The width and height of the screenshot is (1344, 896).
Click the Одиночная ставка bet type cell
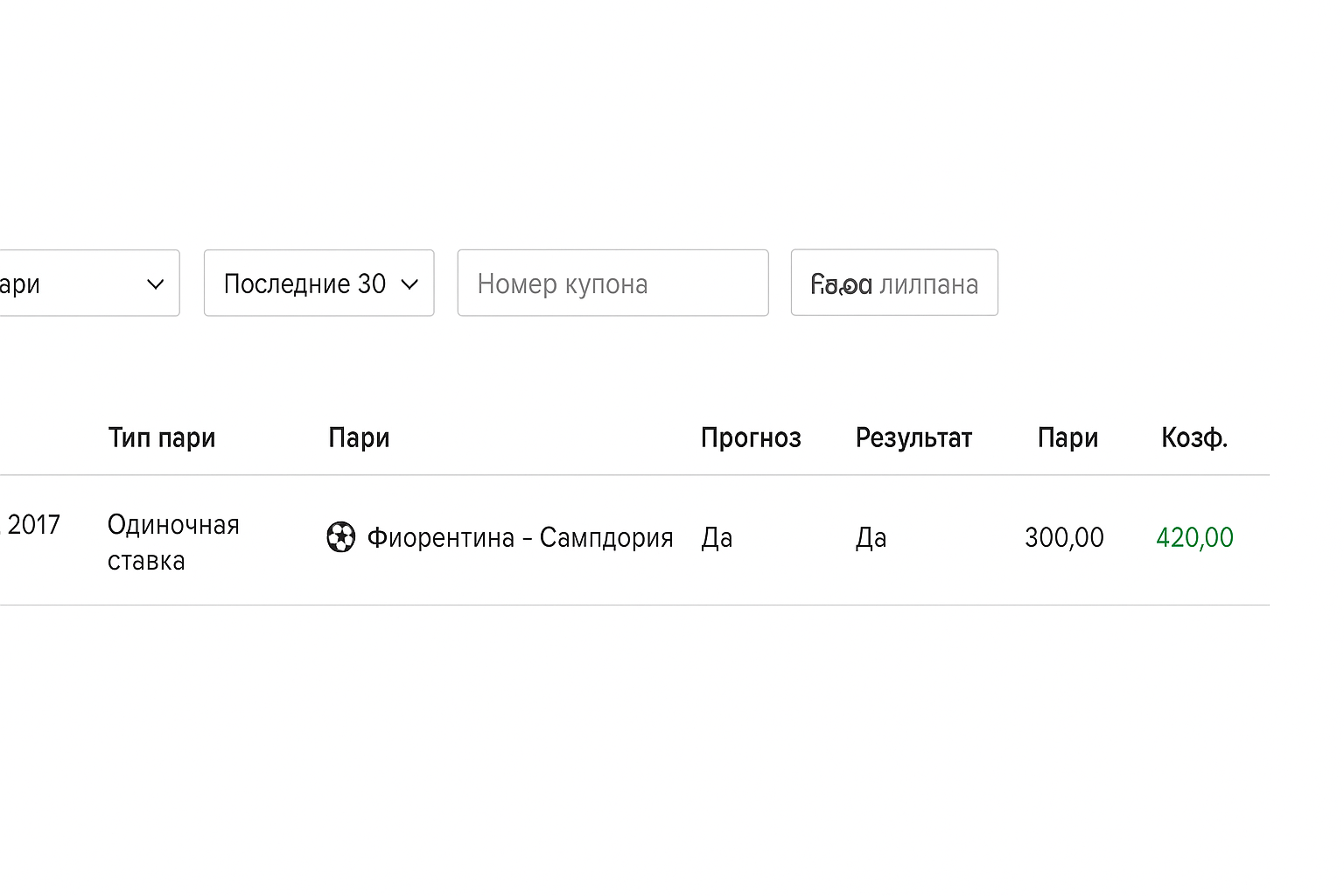173,542
